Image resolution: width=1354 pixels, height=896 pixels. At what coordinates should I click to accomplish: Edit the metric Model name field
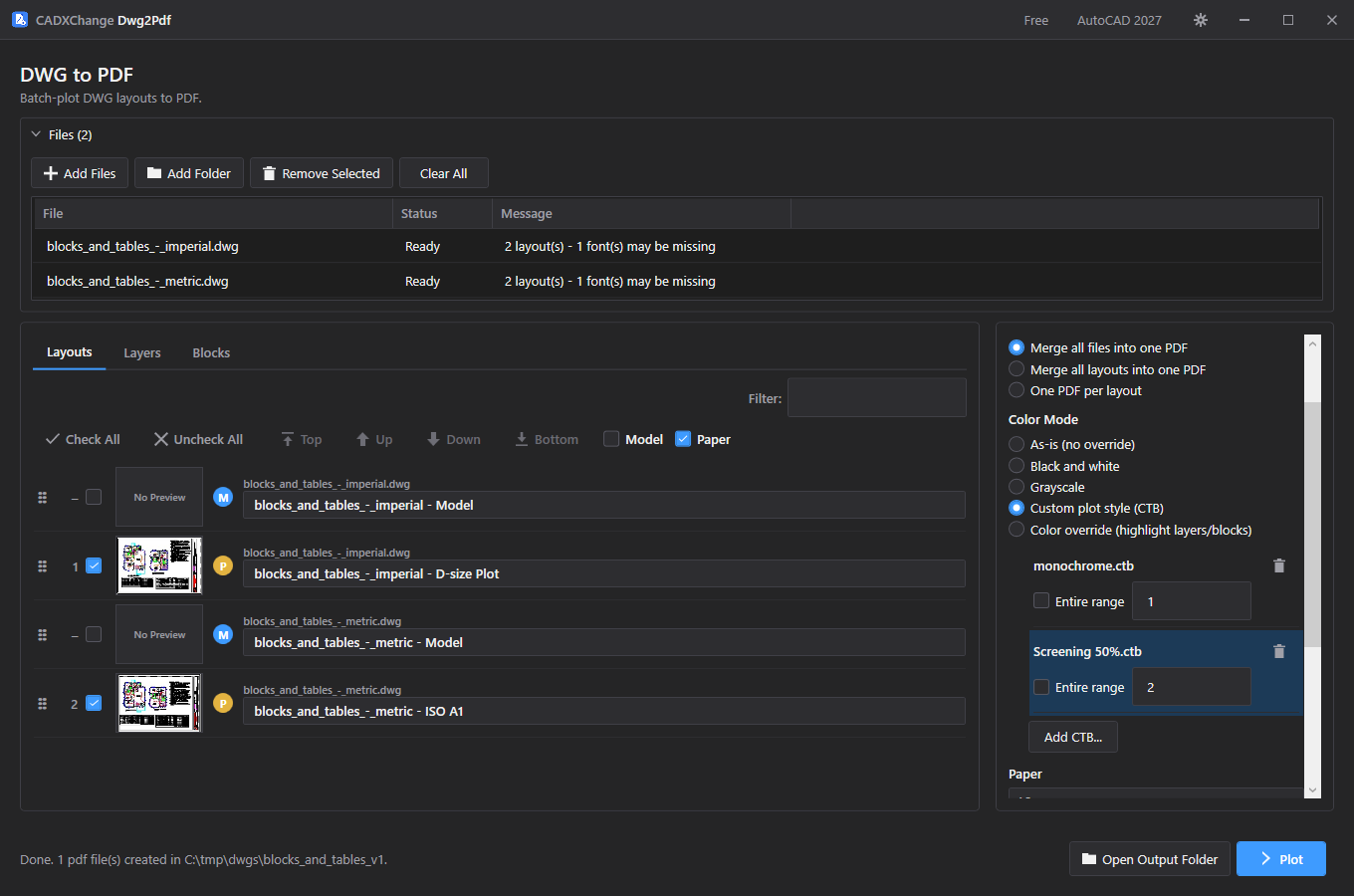(x=604, y=642)
